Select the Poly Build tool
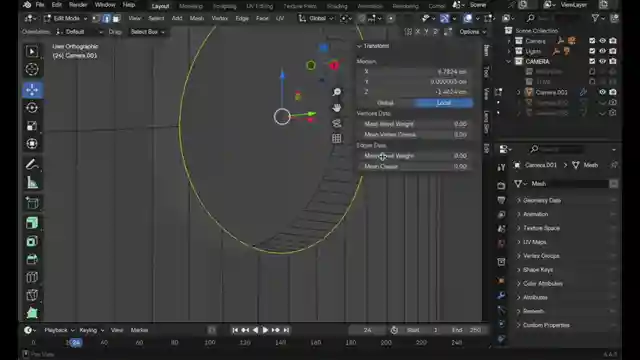The height and width of the screenshot is (360, 640). (x=32, y=313)
